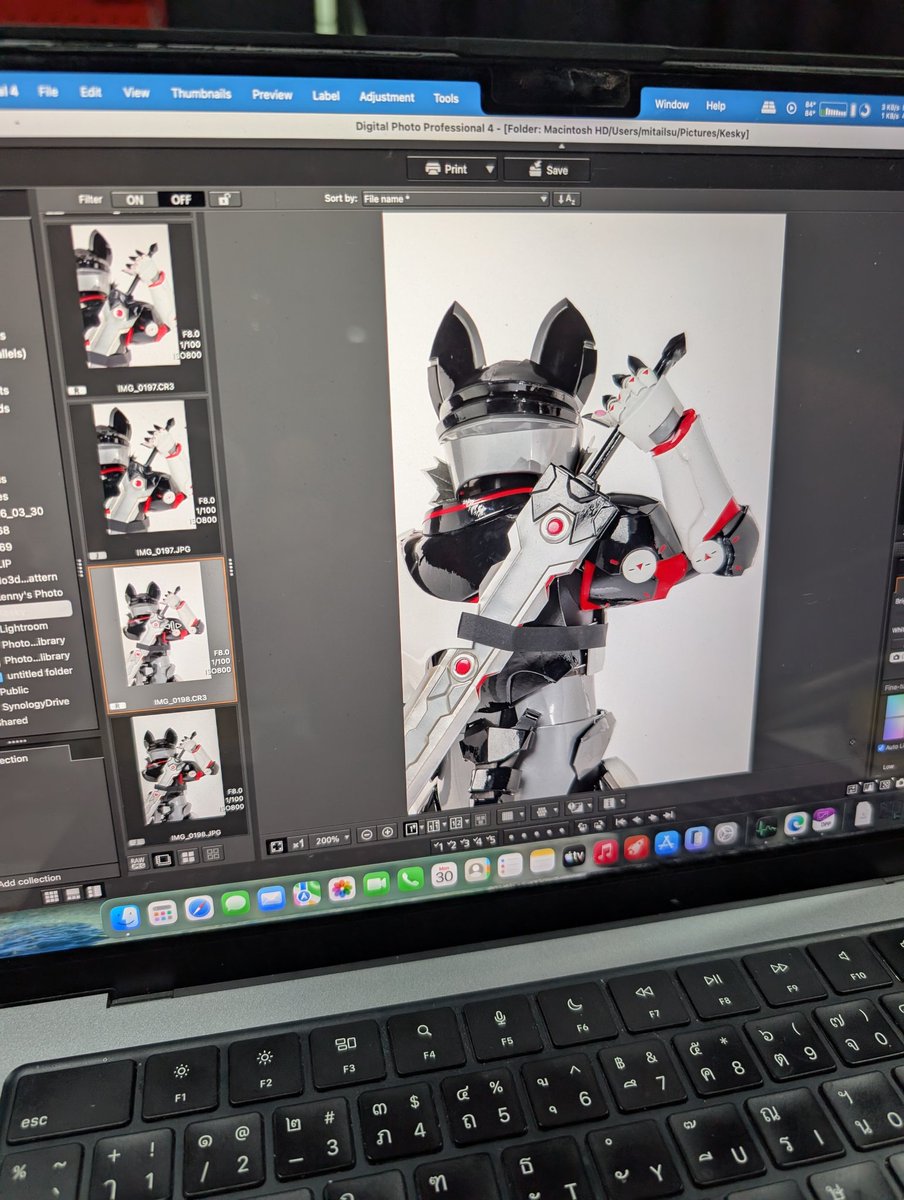
Task: Click fit-to-window preview icon
Action: pos(276,846)
